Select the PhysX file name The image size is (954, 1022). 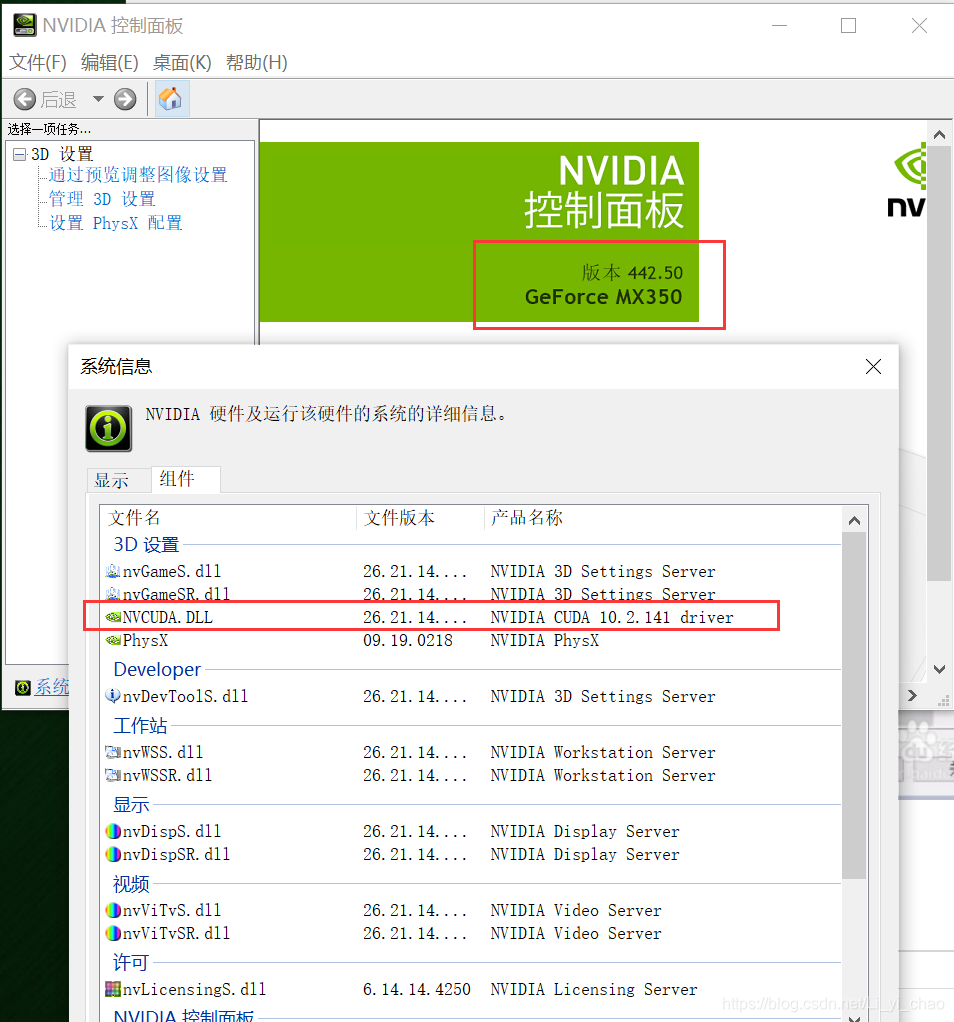click(145, 641)
